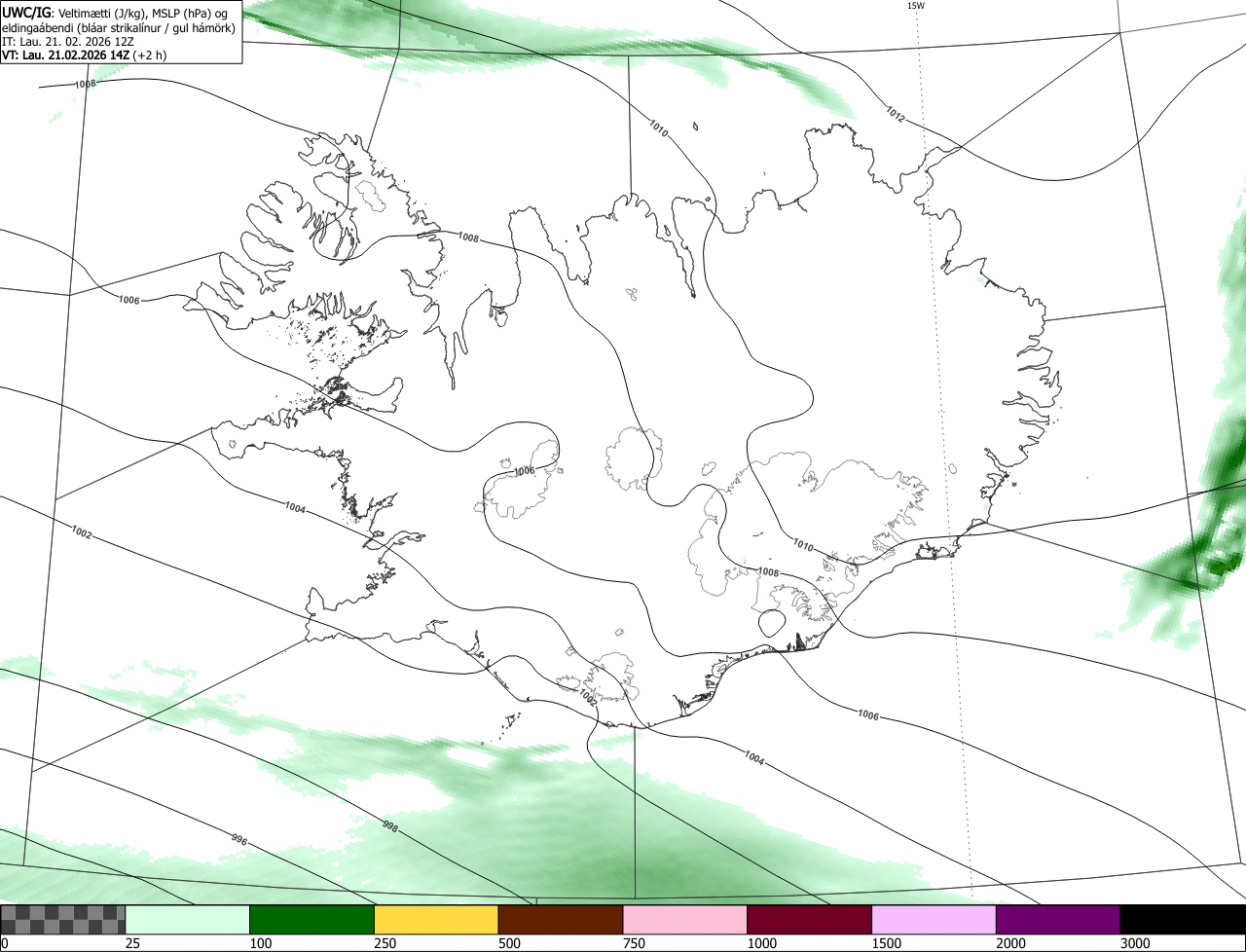1246x952 pixels.
Task: Select the "250" legend scale value
Action: tap(385, 943)
